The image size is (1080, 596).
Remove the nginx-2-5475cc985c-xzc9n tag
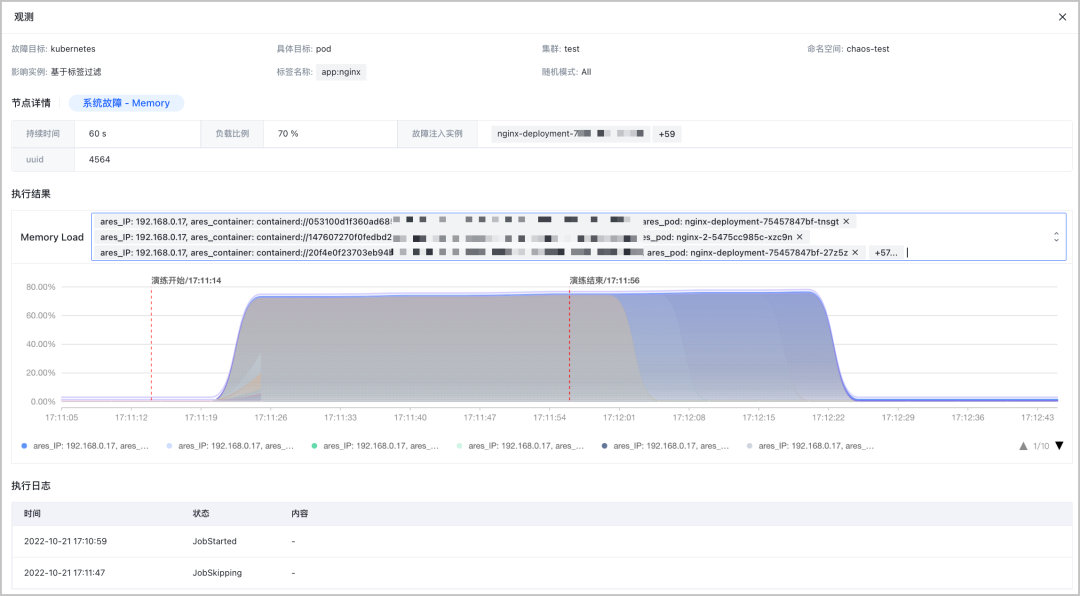pyautogui.click(x=800, y=237)
